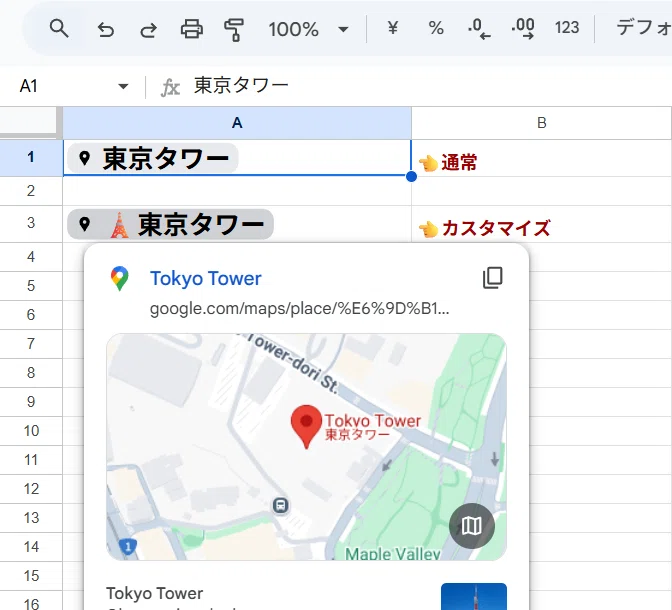Copy the Tokyo Tower map link
The image size is (672, 610).
(x=492, y=278)
